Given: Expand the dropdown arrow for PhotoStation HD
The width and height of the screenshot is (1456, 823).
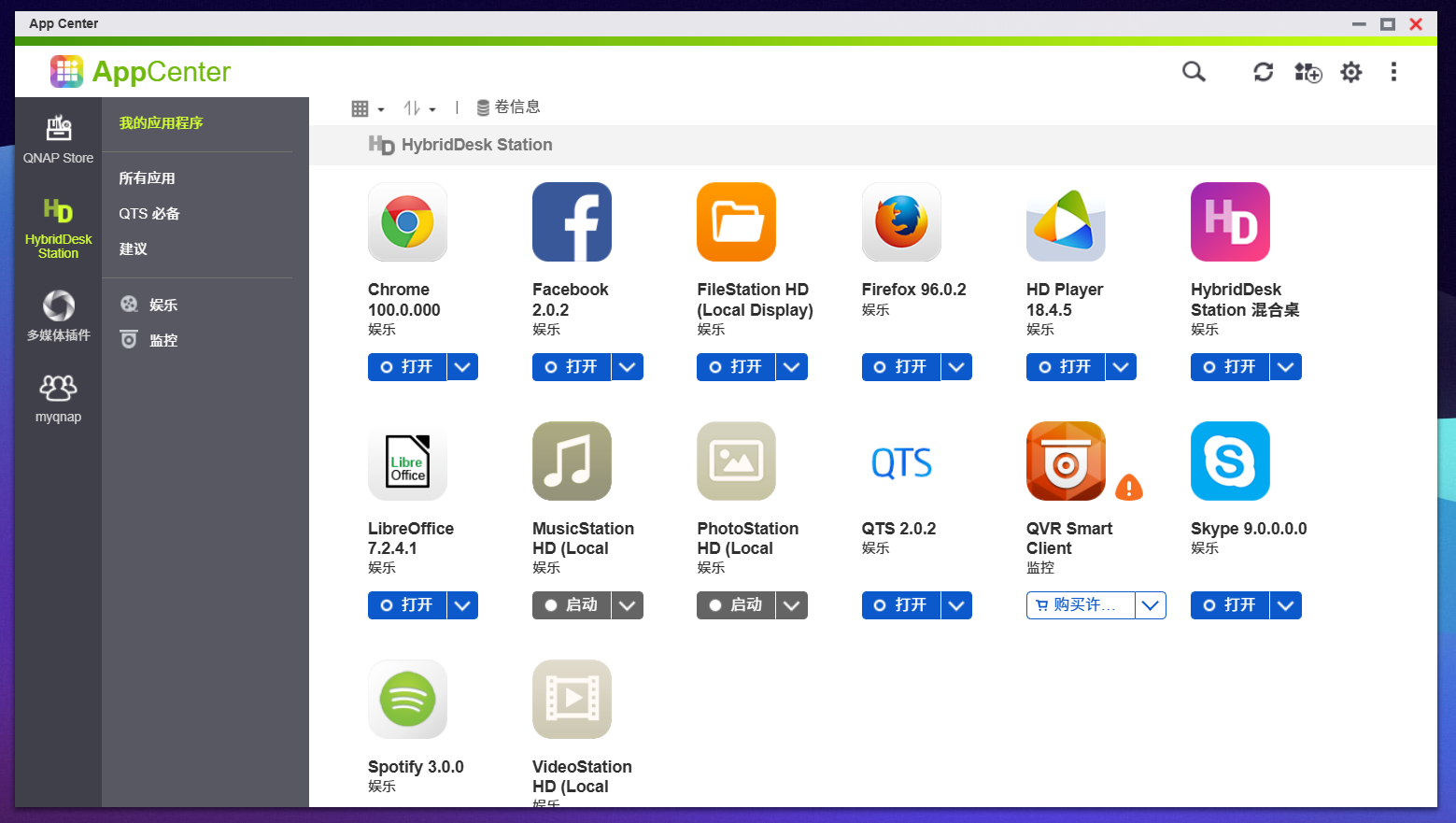Looking at the screenshot, I should [x=791, y=605].
